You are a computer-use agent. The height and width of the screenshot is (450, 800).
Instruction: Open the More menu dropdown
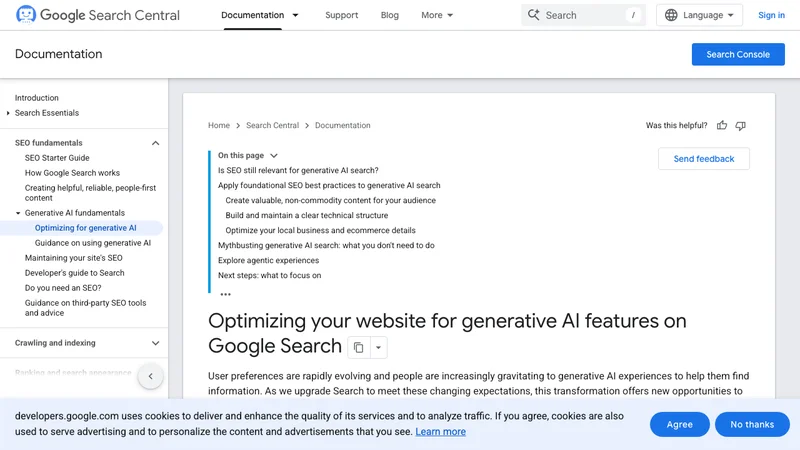coord(437,15)
